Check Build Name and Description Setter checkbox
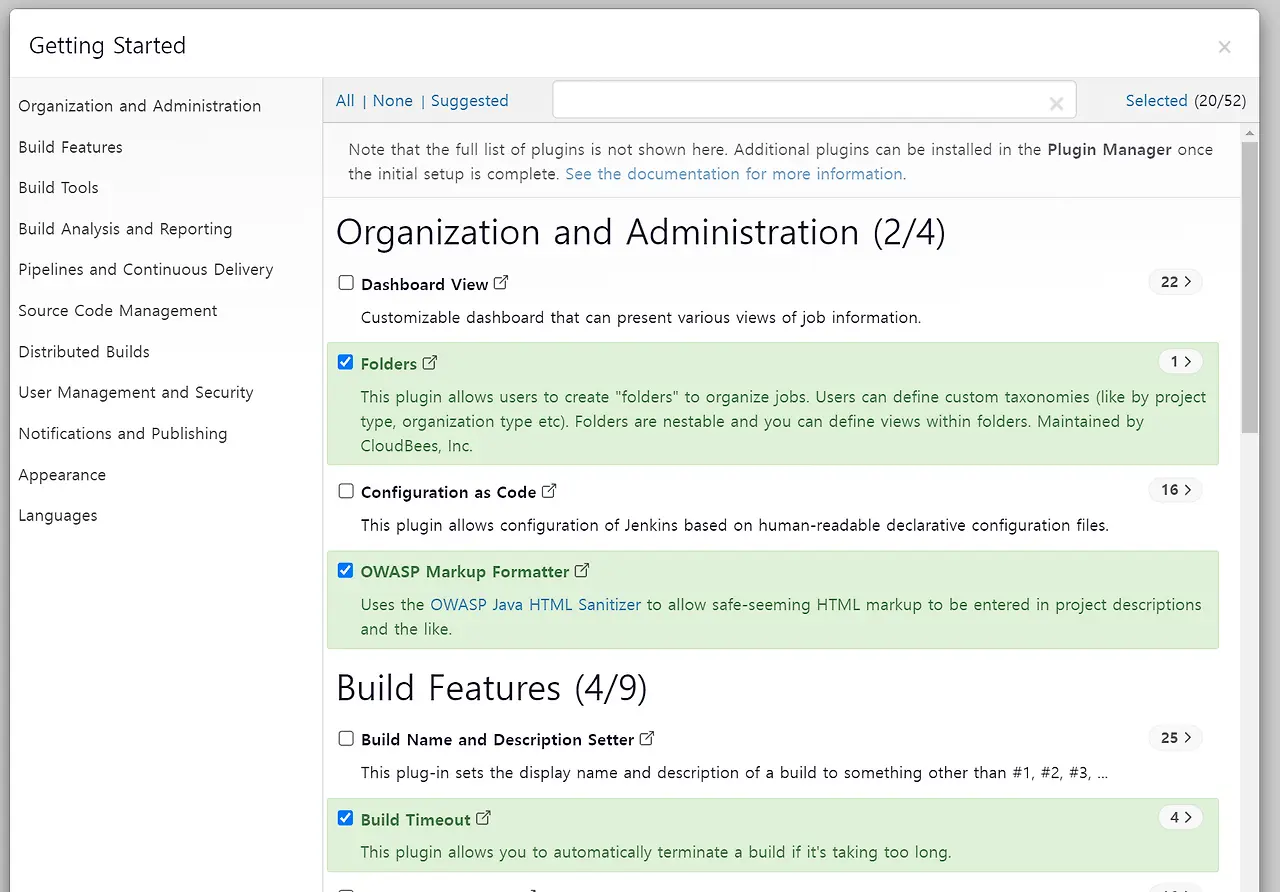This screenshot has width=1280, height=892. pos(346,739)
